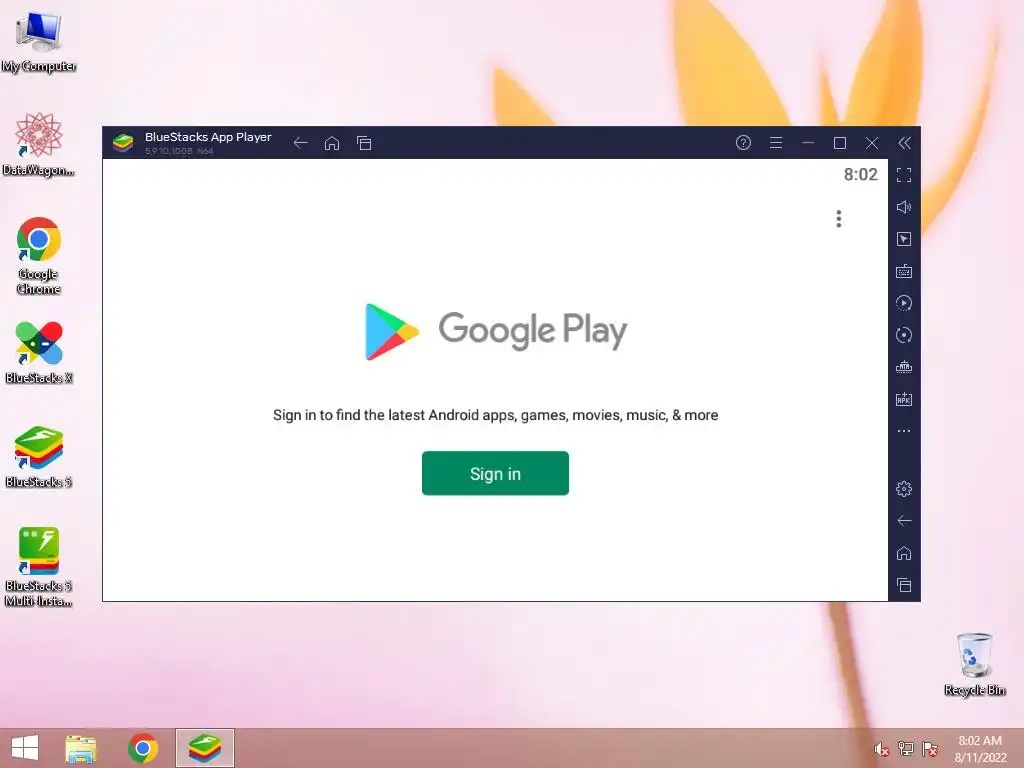This screenshot has width=1024, height=768.
Task: Click the taskbar clock showing 8:02 AM
Action: (980, 749)
